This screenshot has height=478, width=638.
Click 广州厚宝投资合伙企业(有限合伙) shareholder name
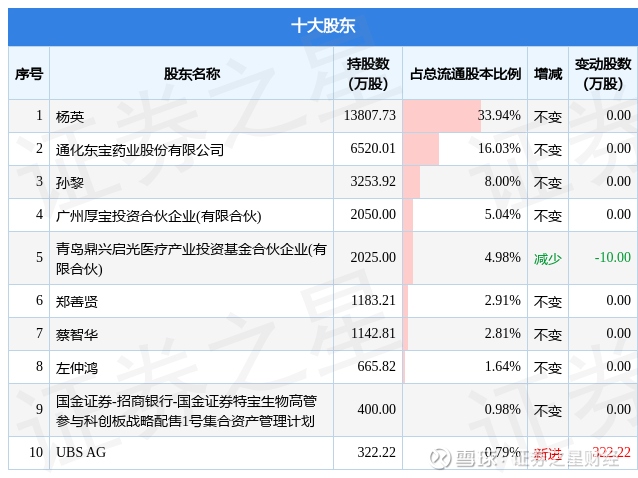click(159, 216)
